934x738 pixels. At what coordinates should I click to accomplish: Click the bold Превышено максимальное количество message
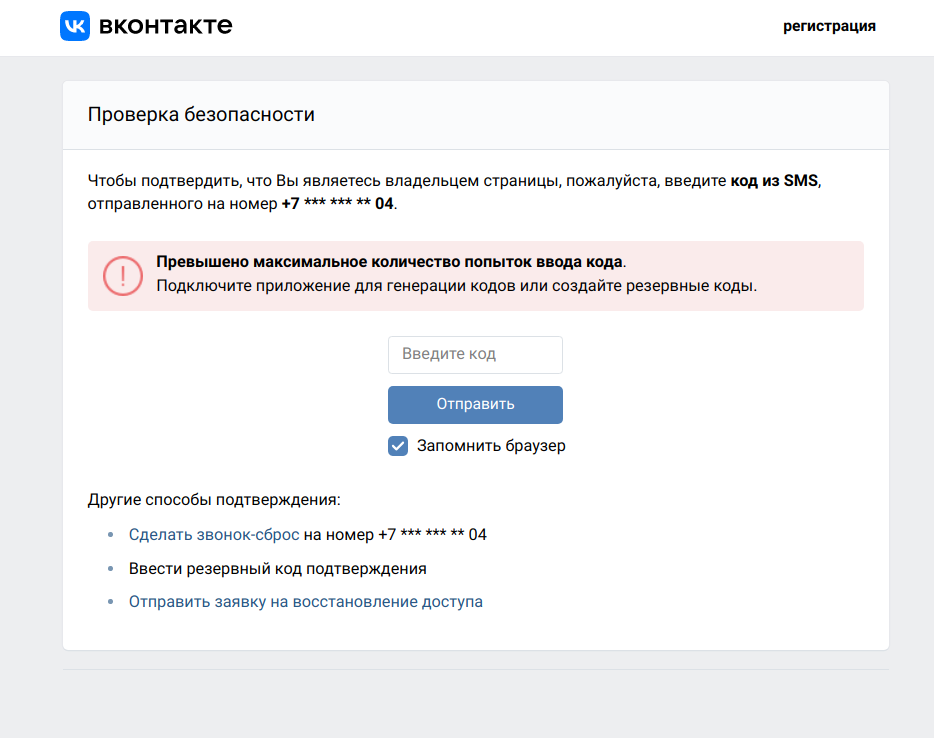click(x=391, y=262)
